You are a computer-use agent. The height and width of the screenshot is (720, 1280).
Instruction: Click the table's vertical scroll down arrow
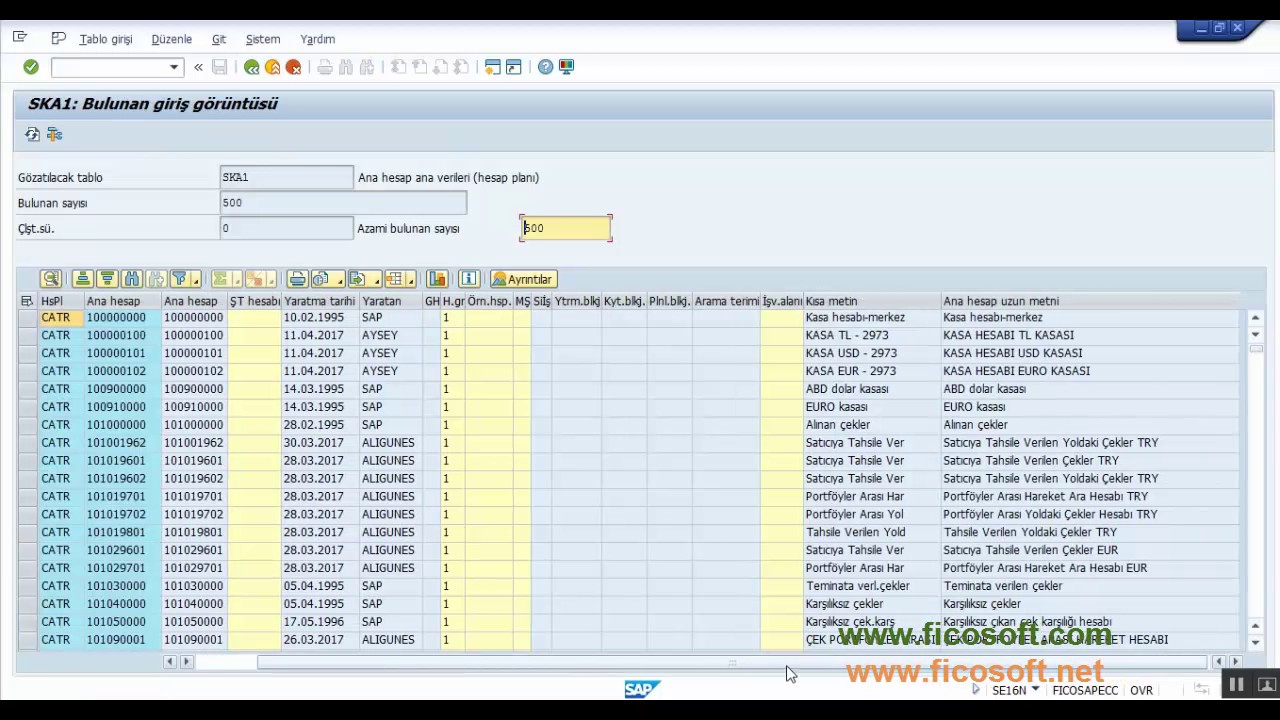click(1255, 643)
